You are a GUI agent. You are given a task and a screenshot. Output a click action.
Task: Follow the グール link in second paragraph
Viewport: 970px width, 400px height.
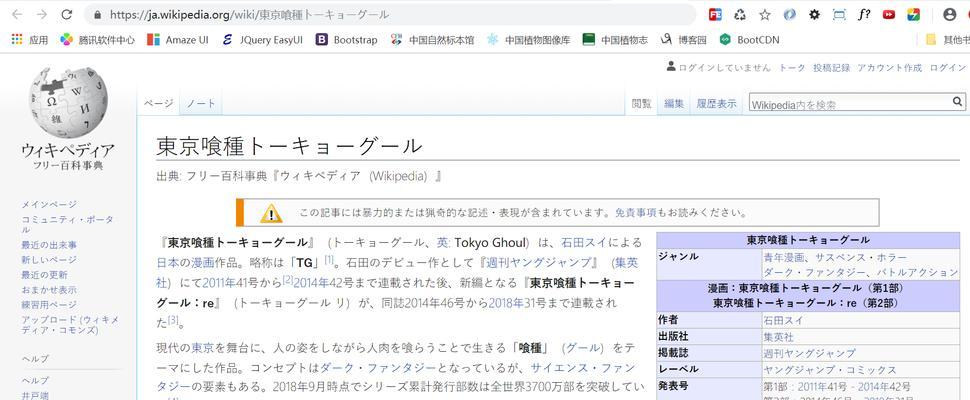[585, 347]
